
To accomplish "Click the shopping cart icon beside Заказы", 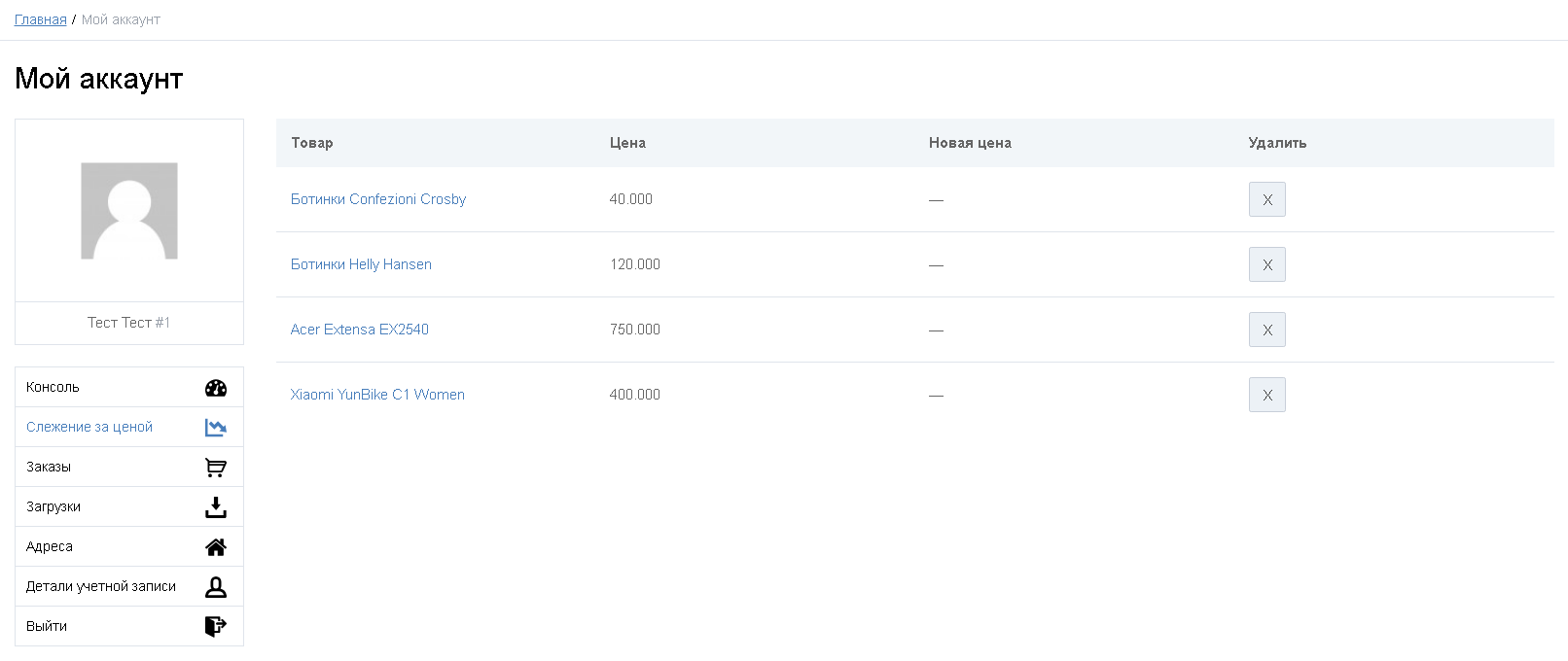I will (x=216, y=468).
